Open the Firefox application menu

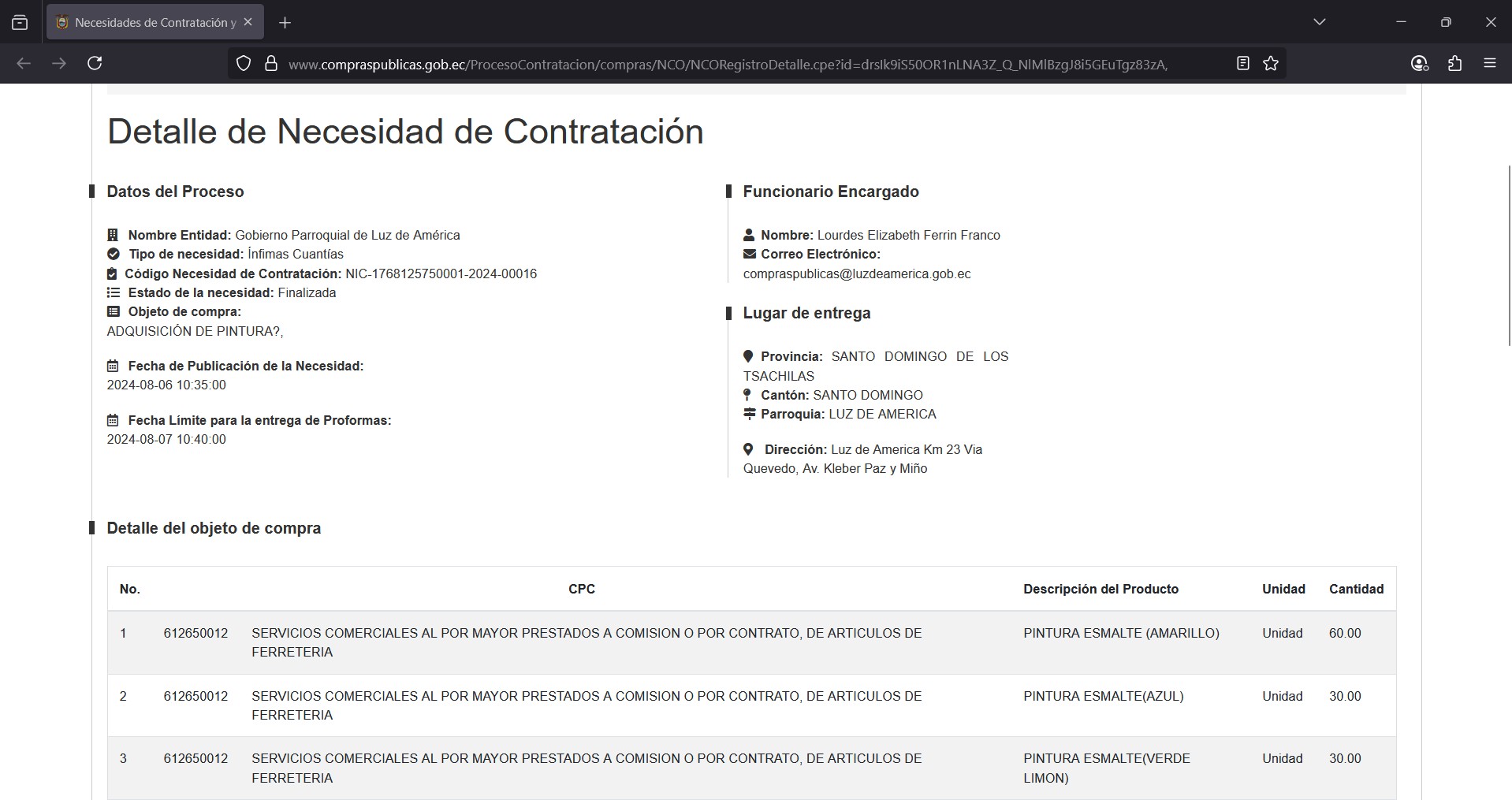(x=1490, y=63)
